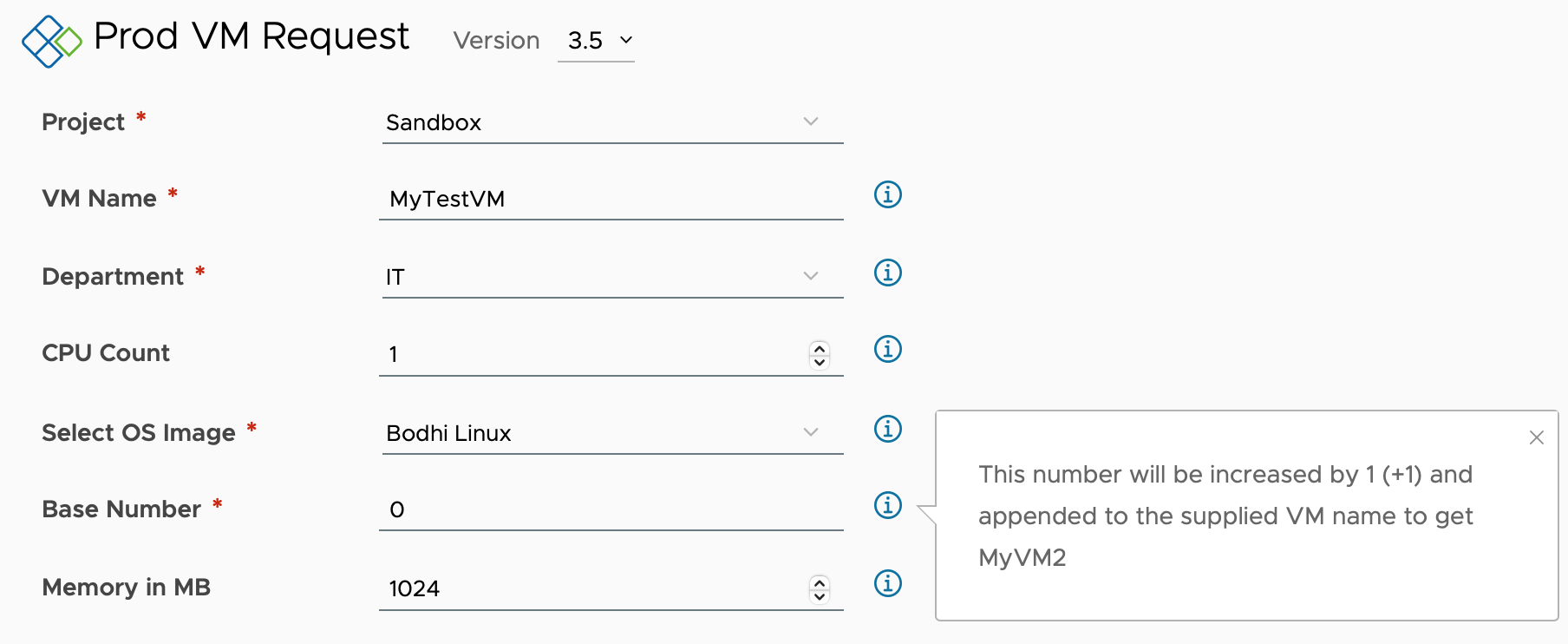Expand the OS Image dropdown with Bodhi Linux
Viewport: 1568px width, 644px height.
[612, 433]
